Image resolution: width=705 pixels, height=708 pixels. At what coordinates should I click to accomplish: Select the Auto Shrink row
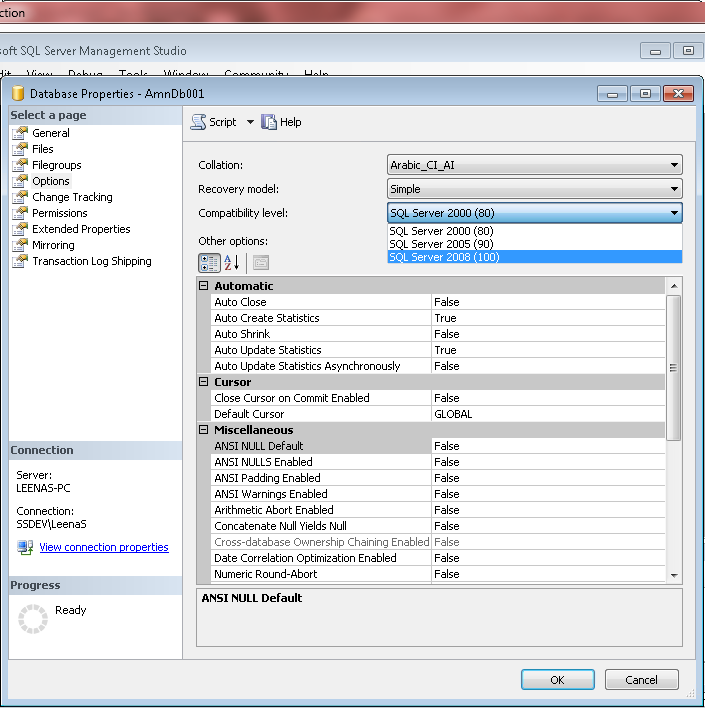438,334
